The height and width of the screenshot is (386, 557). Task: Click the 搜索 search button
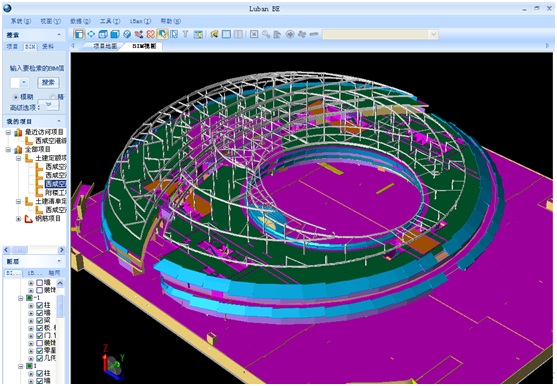48,83
